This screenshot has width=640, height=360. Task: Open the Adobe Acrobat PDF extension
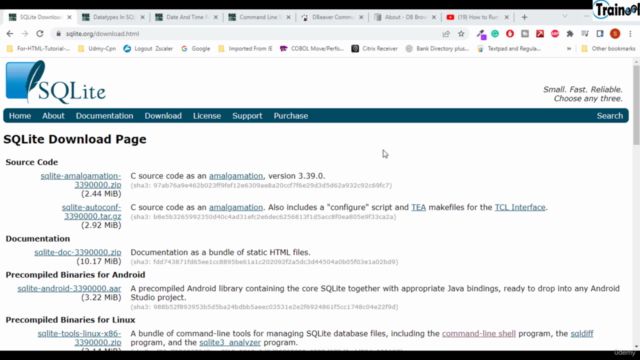[x=540, y=34]
